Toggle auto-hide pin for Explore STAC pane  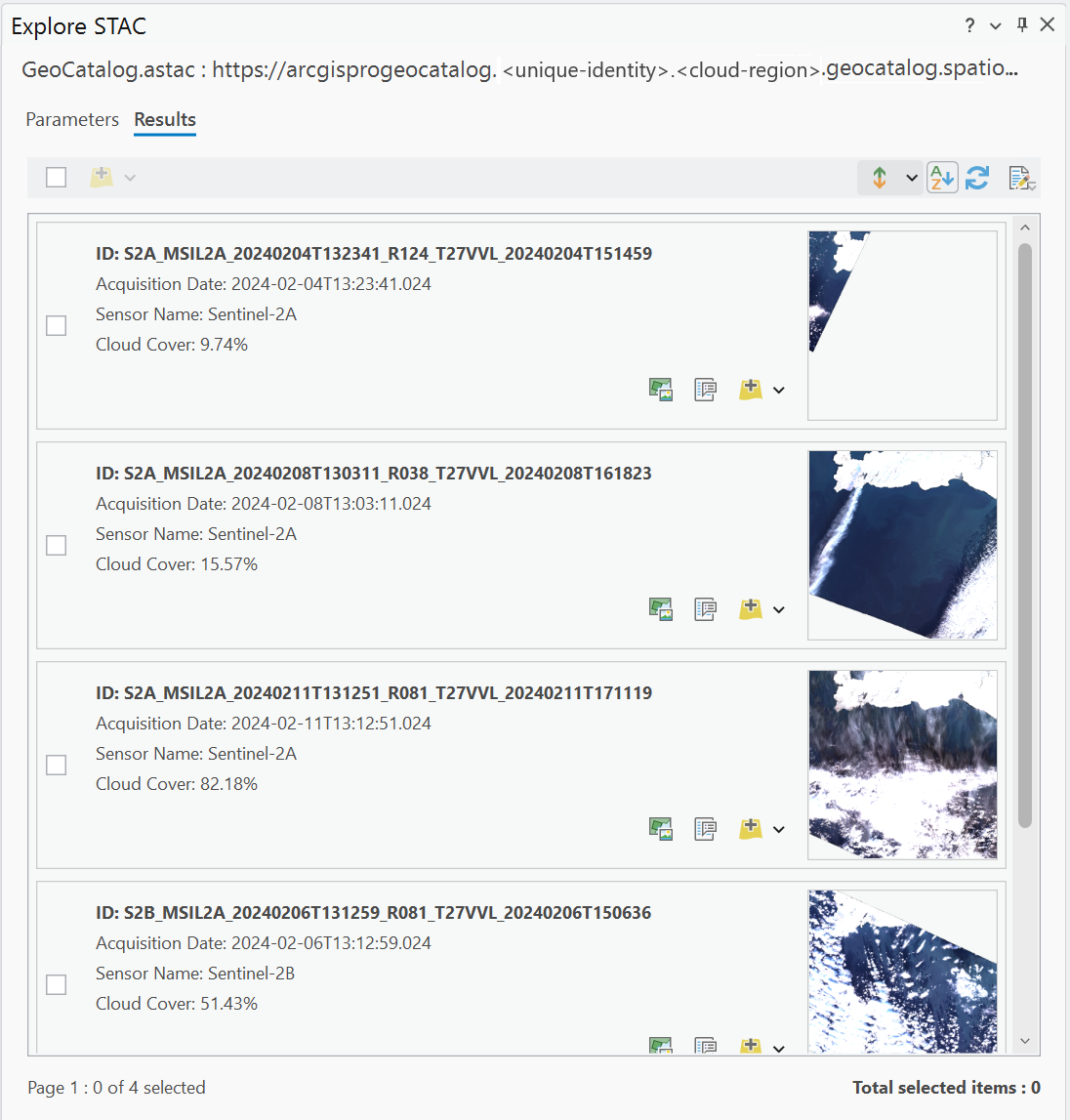[x=1022, y=25]
